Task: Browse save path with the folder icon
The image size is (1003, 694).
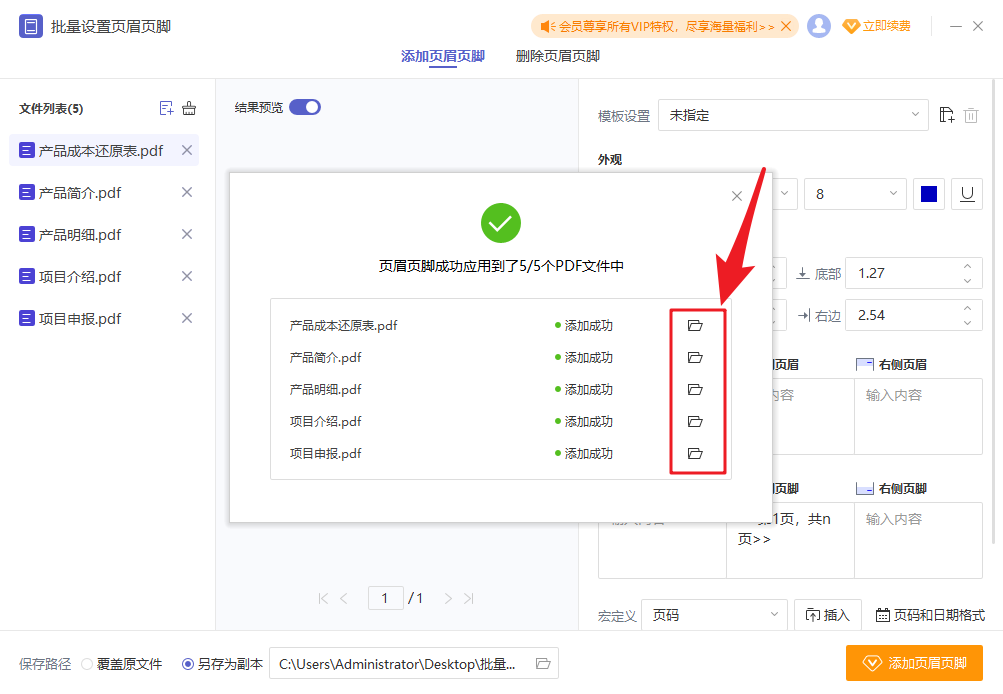Action: click(543, 663)
